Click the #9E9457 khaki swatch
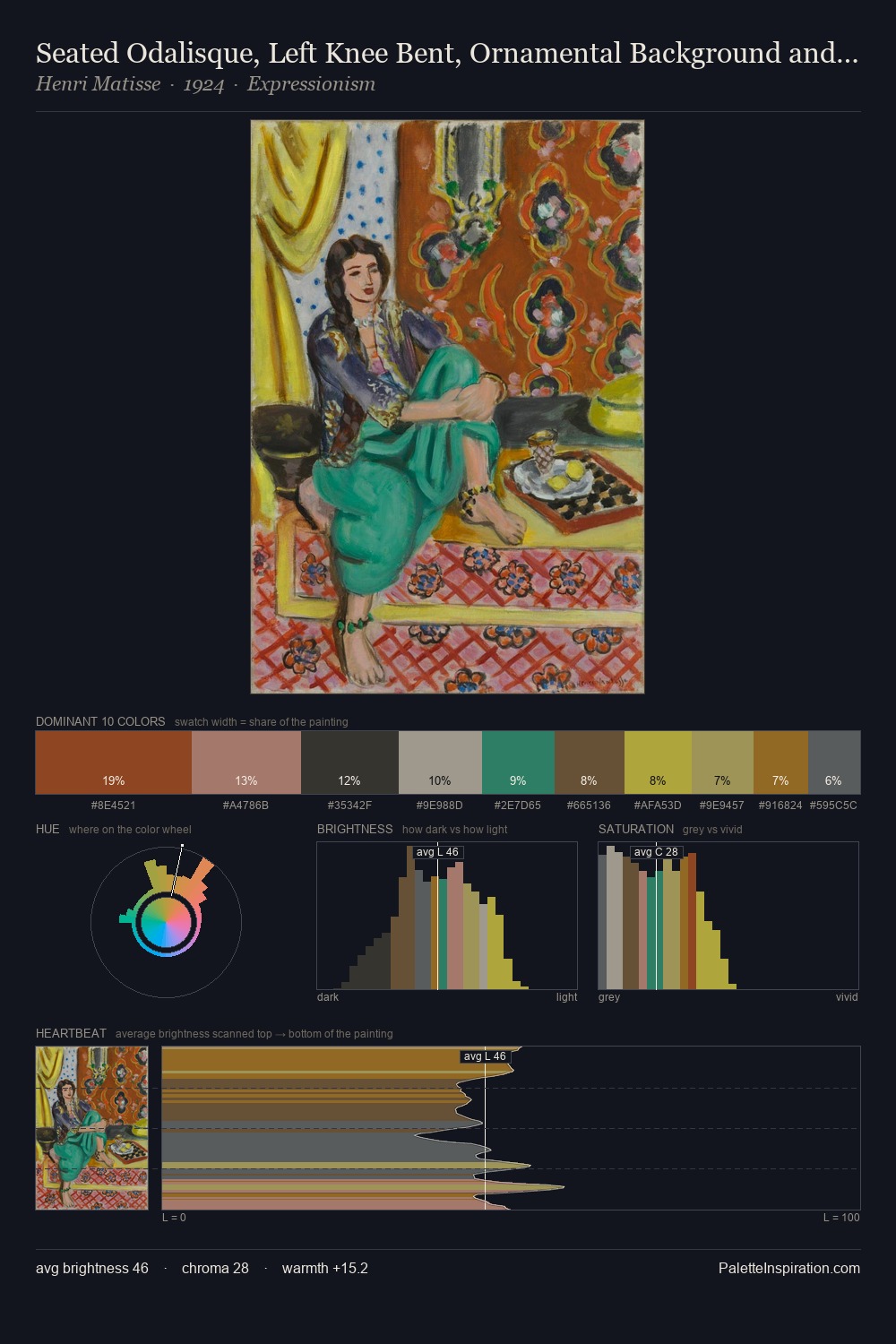This screenshot has width=896, height=1344. (x=722, y=762)
